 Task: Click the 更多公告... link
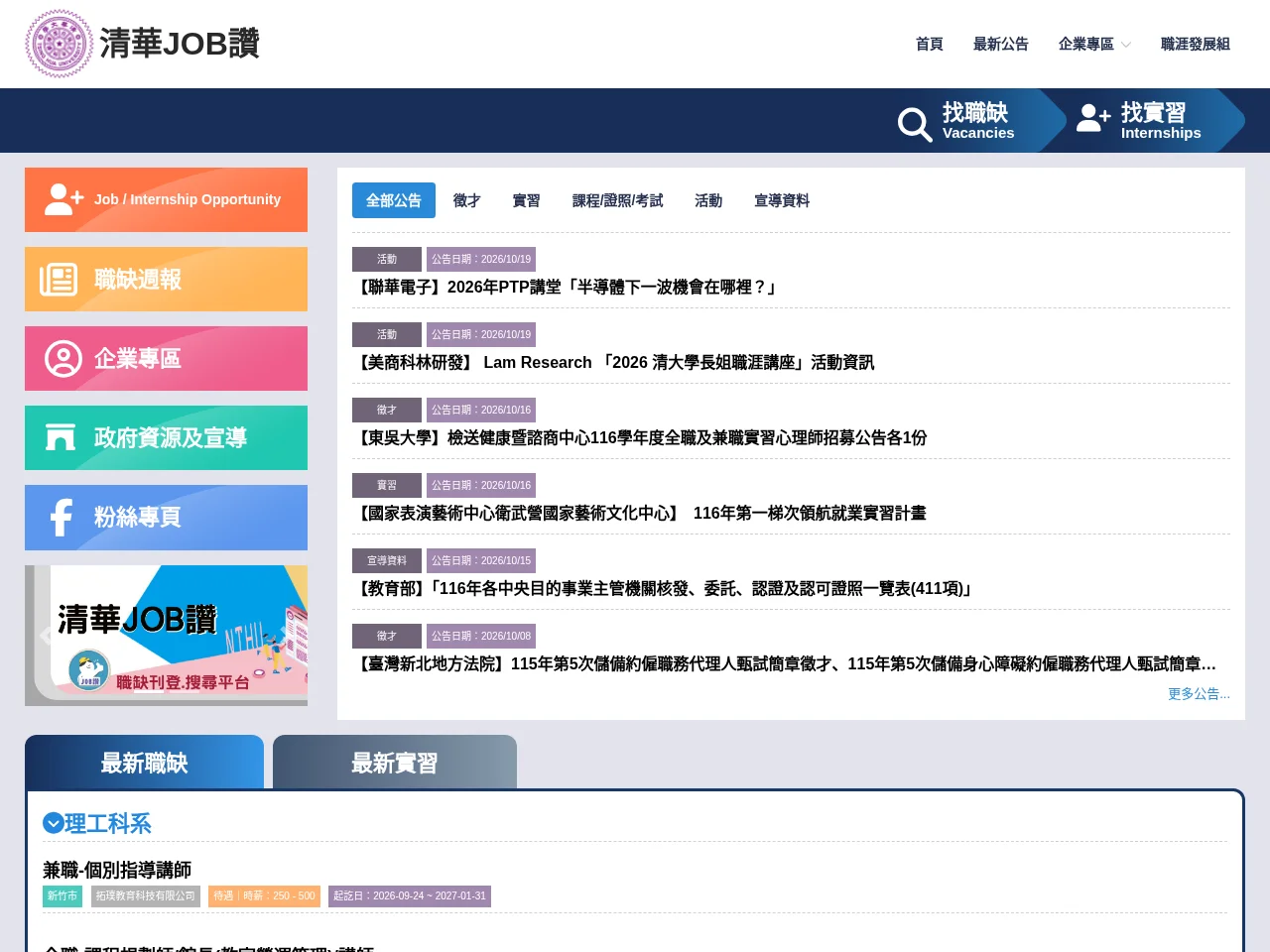[x=1199, y=693]
